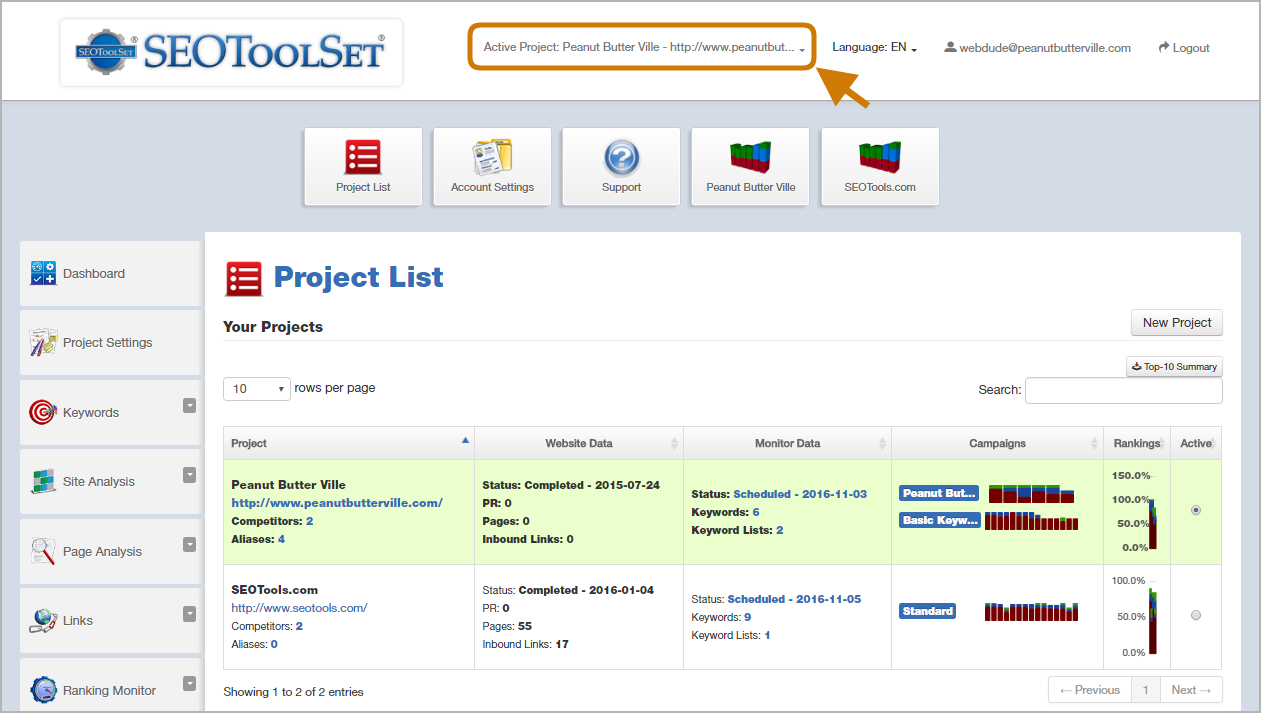Image resolution: width=1261 pixels, height=713 pixels.
Task: Click the Basic Keyw... campaign bar chart
Action: [x=1032, y=520]
